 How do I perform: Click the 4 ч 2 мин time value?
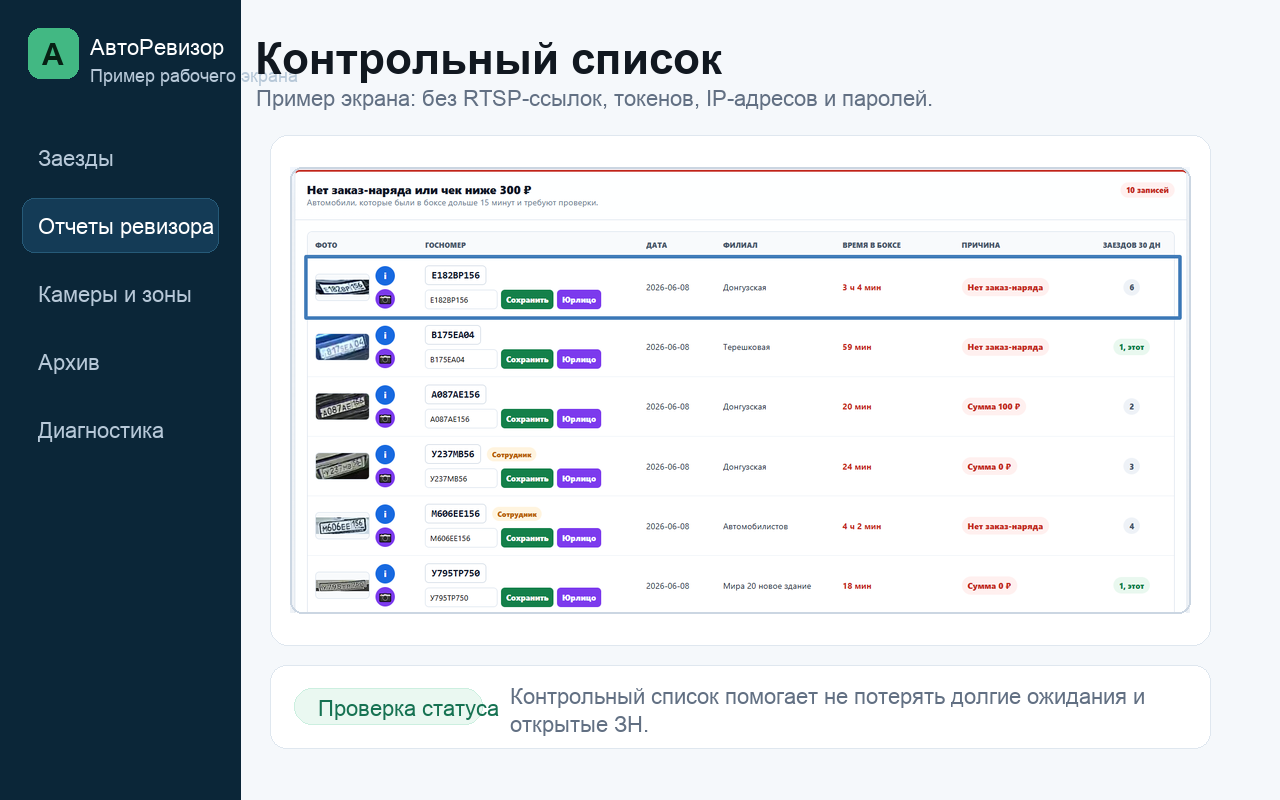862,526
